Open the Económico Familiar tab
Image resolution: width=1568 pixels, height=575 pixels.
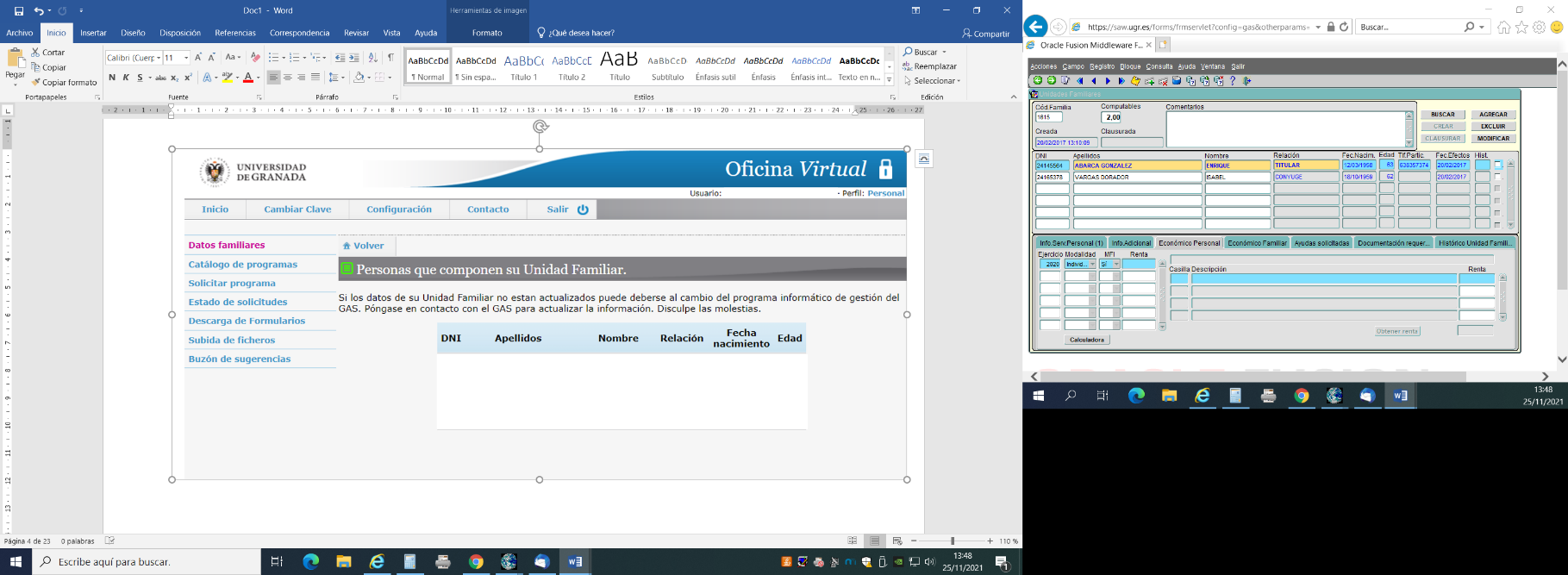(1257, 243)
